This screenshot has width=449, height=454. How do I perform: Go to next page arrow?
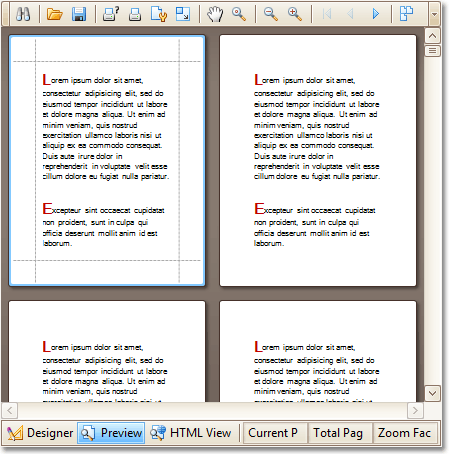click(375, 14)
